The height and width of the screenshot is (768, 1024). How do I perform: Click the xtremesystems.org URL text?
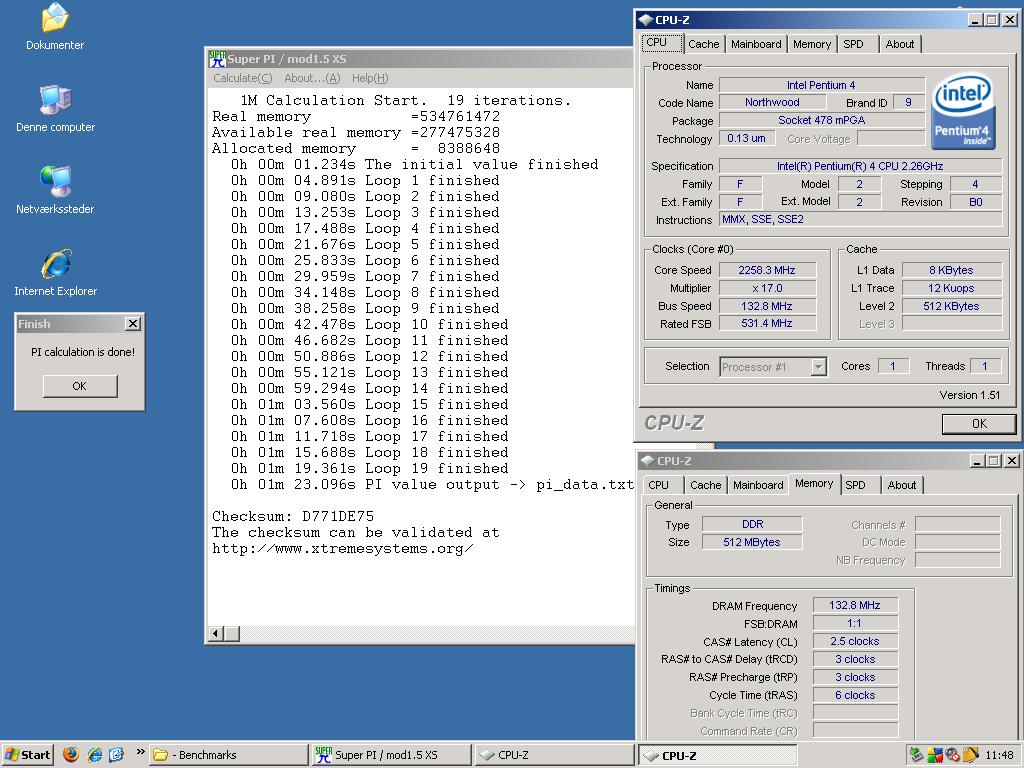pyautogui.click(x=342, y=549)
